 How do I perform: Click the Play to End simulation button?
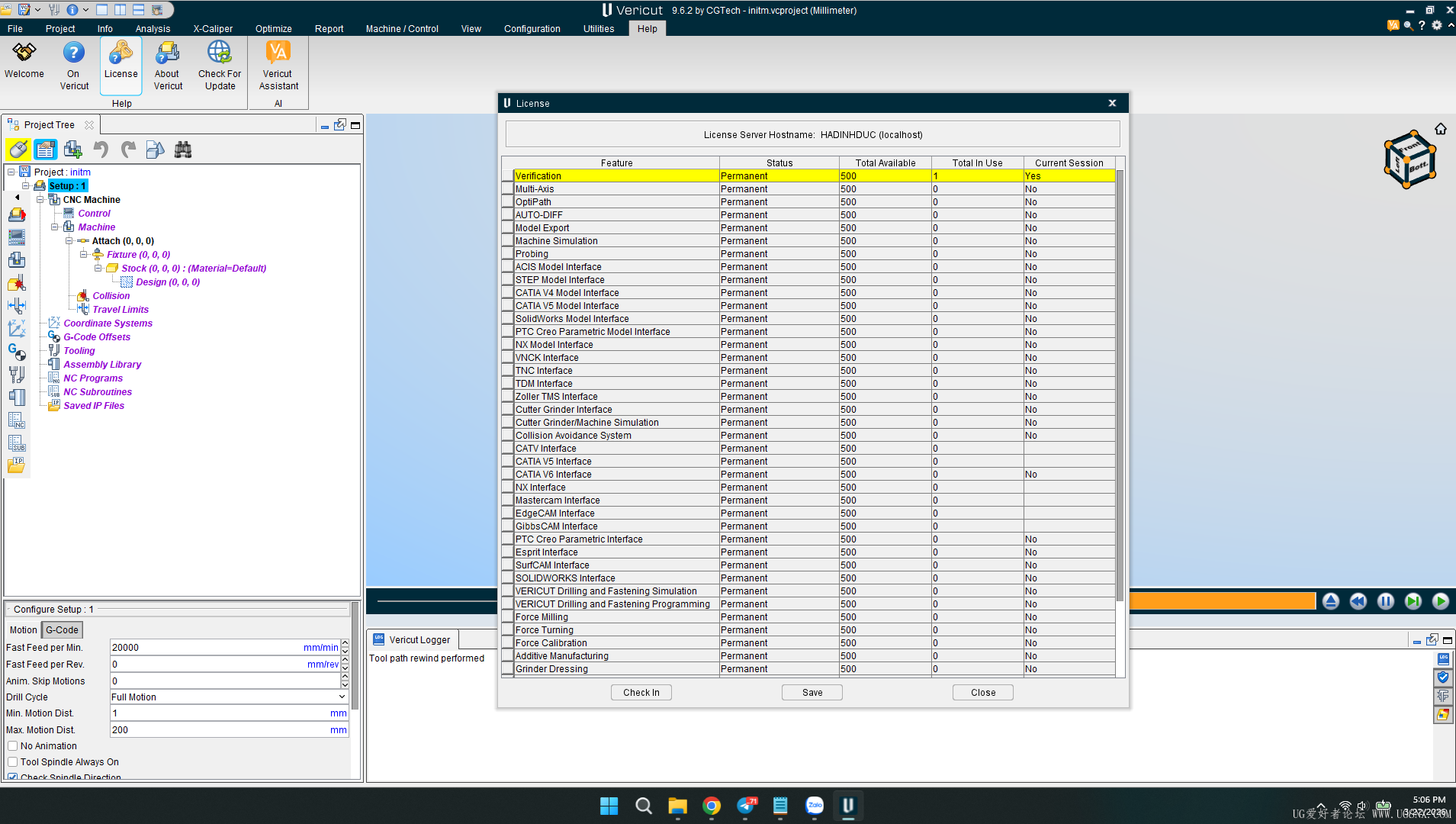pyautogui.click(x=1440, y=601)
